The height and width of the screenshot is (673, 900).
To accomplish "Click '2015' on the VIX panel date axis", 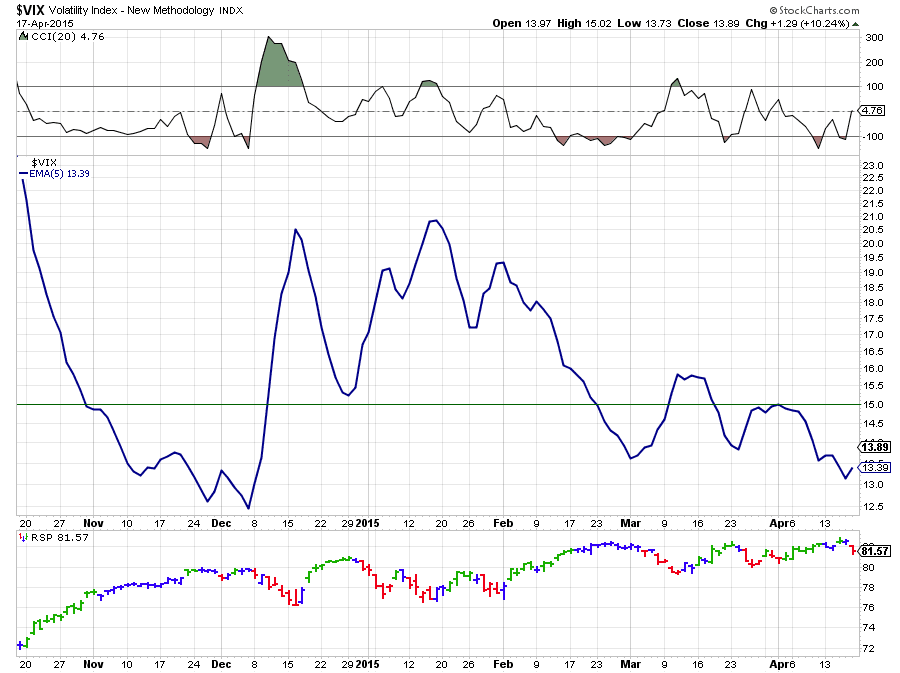I will click(367, 523).
